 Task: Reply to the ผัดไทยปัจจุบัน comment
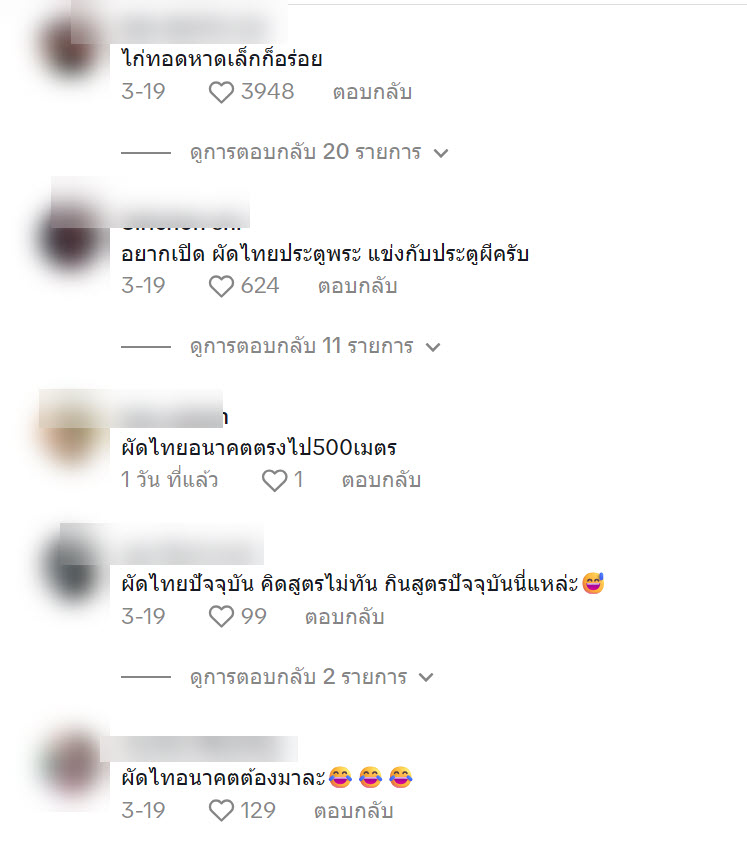click(x=344, y=616)
